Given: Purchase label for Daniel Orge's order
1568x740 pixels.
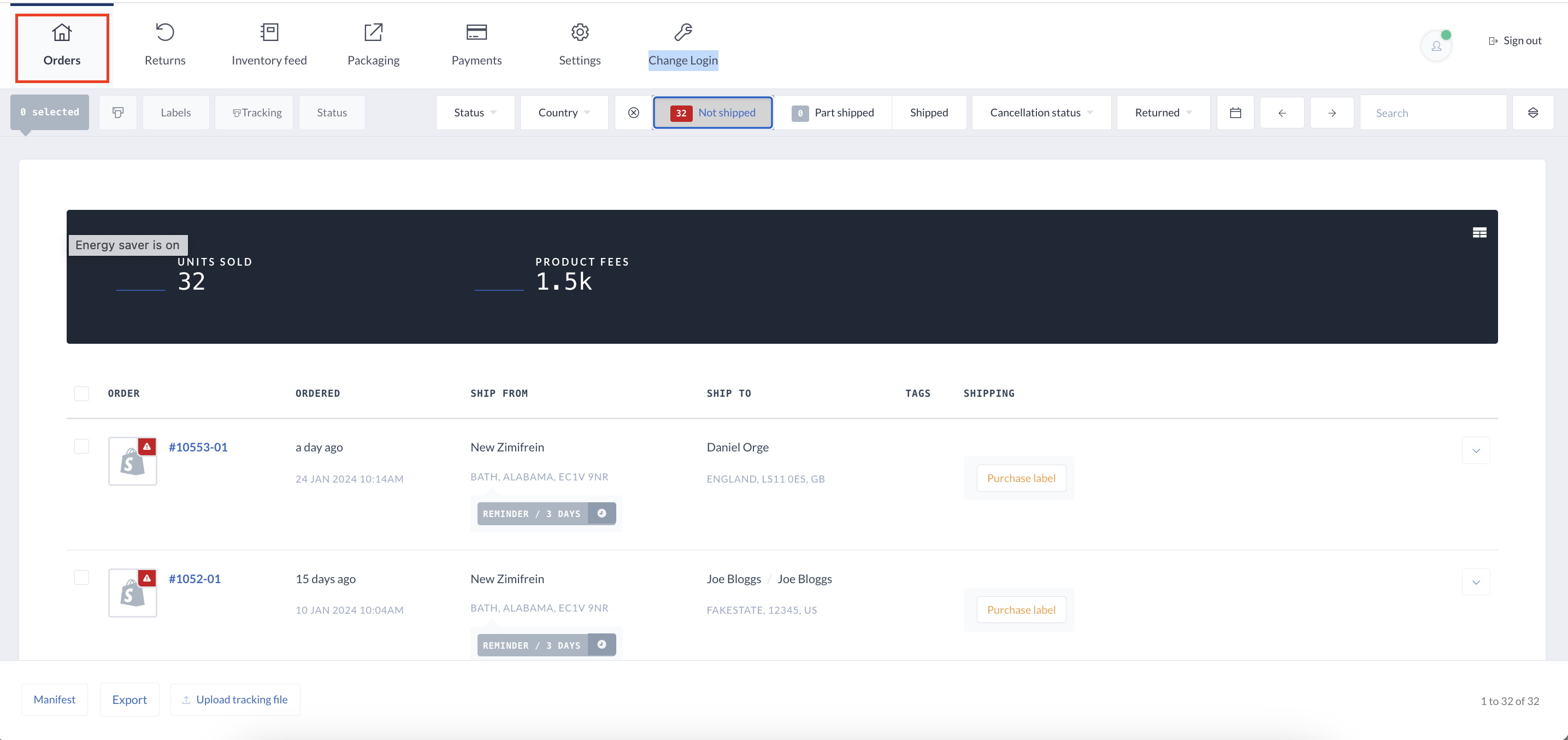Looking at the screenshot, I should tap(1022, 478).
